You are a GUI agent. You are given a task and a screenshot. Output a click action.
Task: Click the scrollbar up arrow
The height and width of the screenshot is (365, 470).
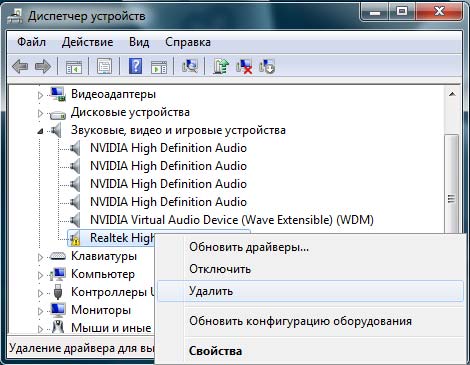coord(452,94)
